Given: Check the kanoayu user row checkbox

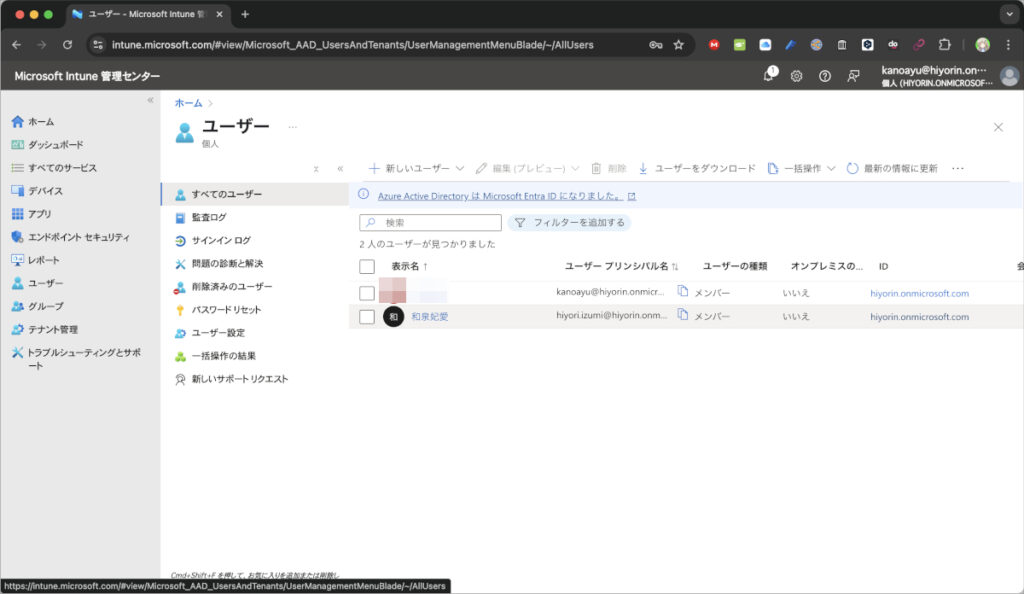Looking at the screenshot, I should (367, 293).
